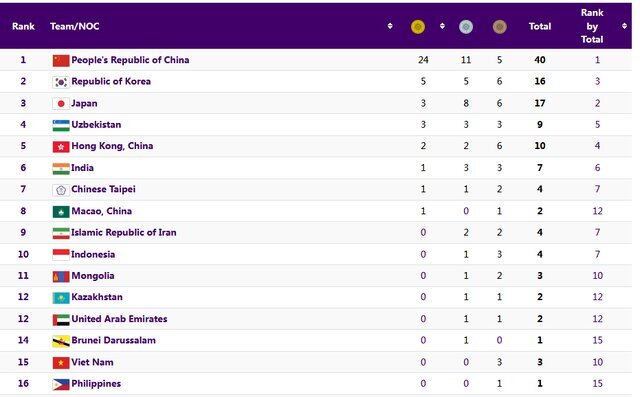Screen dimensions: 640x397
Task: Open the United Arab Emirates link
Action: coord(119,319)
